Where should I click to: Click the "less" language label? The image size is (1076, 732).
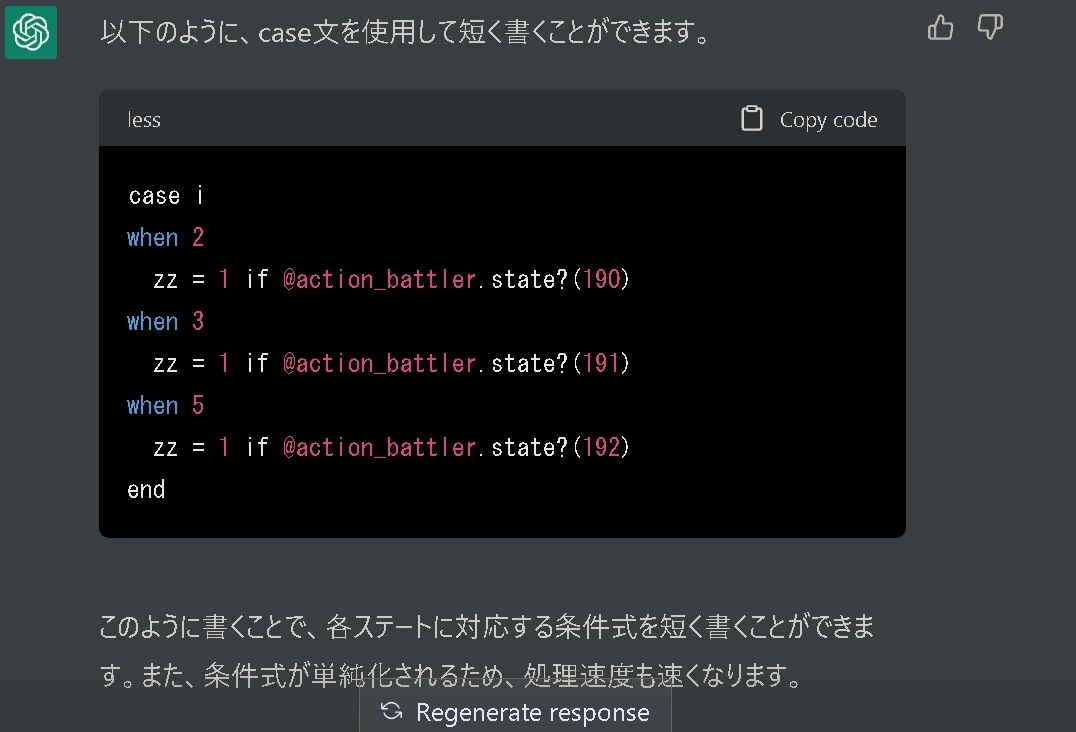pos(144,120)
